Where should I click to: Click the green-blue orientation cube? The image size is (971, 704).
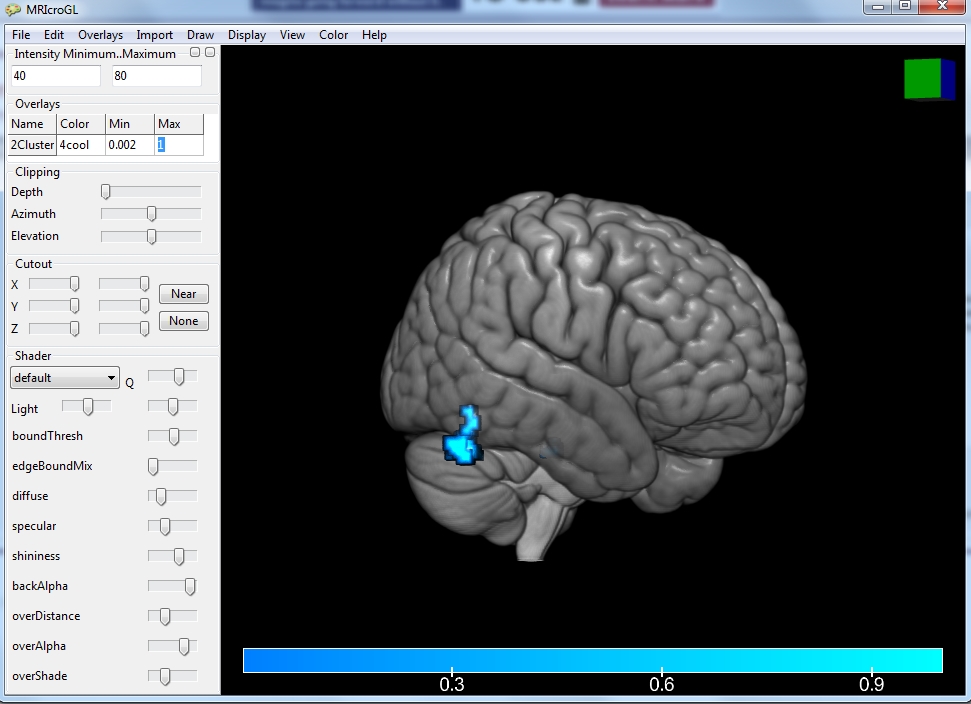coord(928,79)
